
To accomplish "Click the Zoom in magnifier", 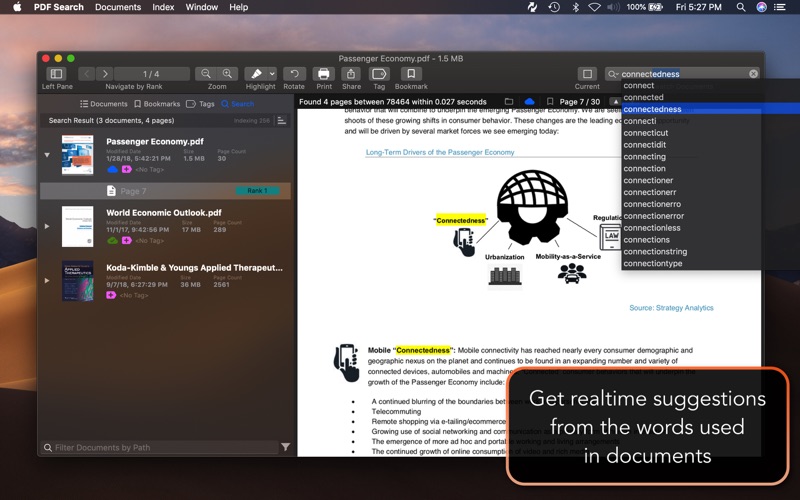I will pos(228,74).
